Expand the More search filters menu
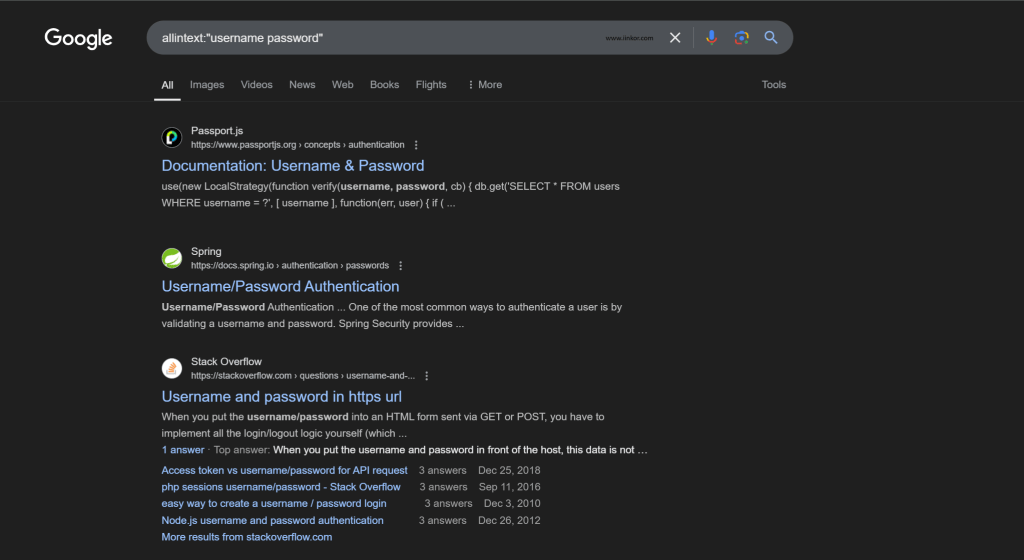This screenshot has width=1024, height=560. (x=485, y=85)
